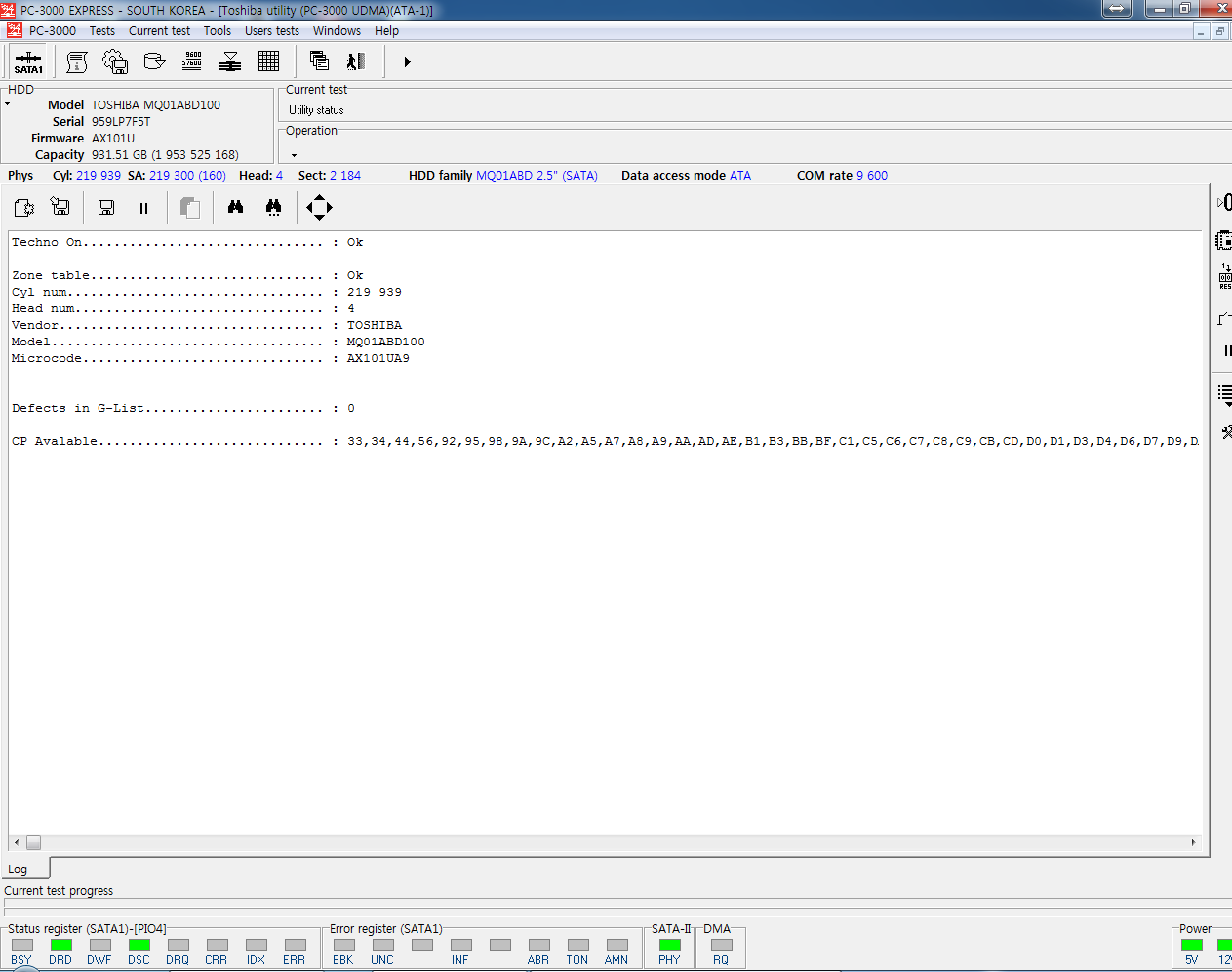Click the INF error register indicator
1232x972 pixels.
(x=460, y=945)
